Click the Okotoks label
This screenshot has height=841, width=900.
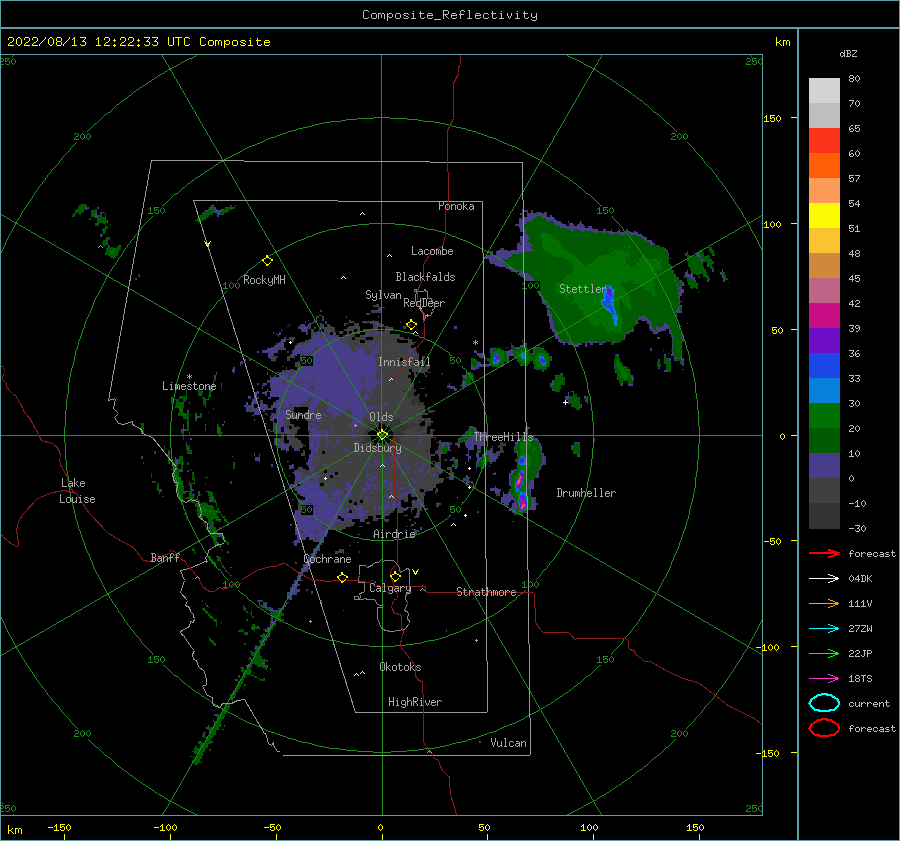point(401,667)
